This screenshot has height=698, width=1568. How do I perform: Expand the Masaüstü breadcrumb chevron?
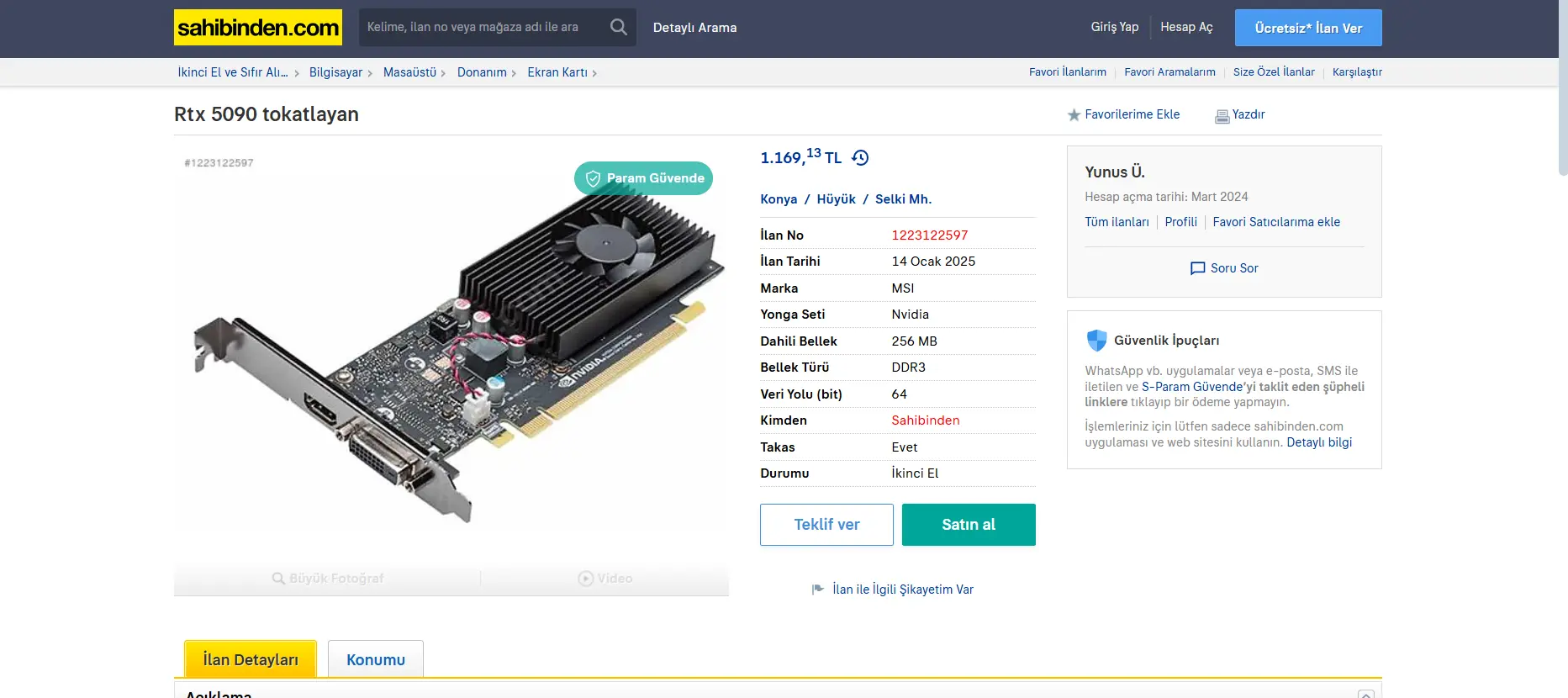point(443,73)
